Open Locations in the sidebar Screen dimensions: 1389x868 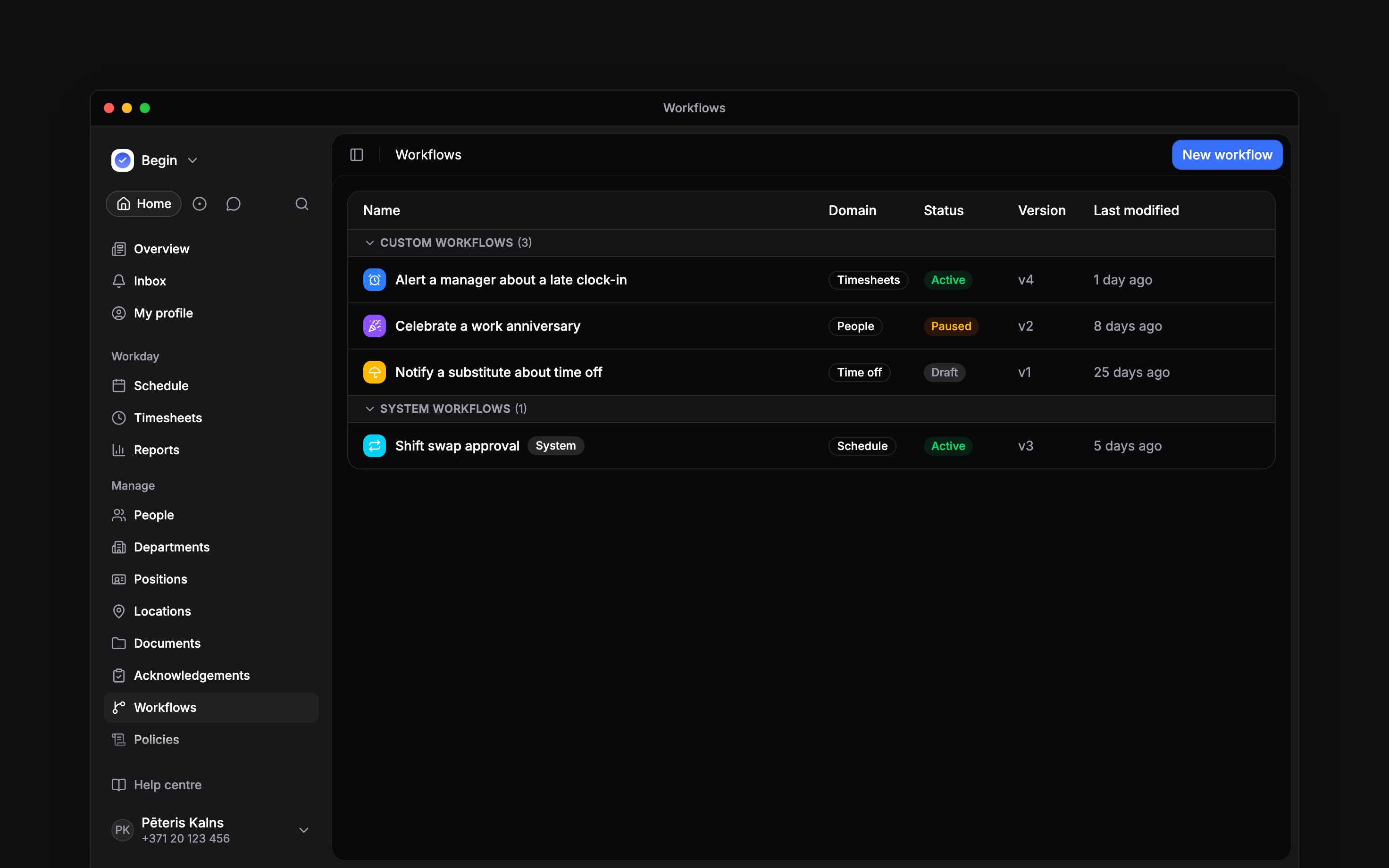click(211, 611)
